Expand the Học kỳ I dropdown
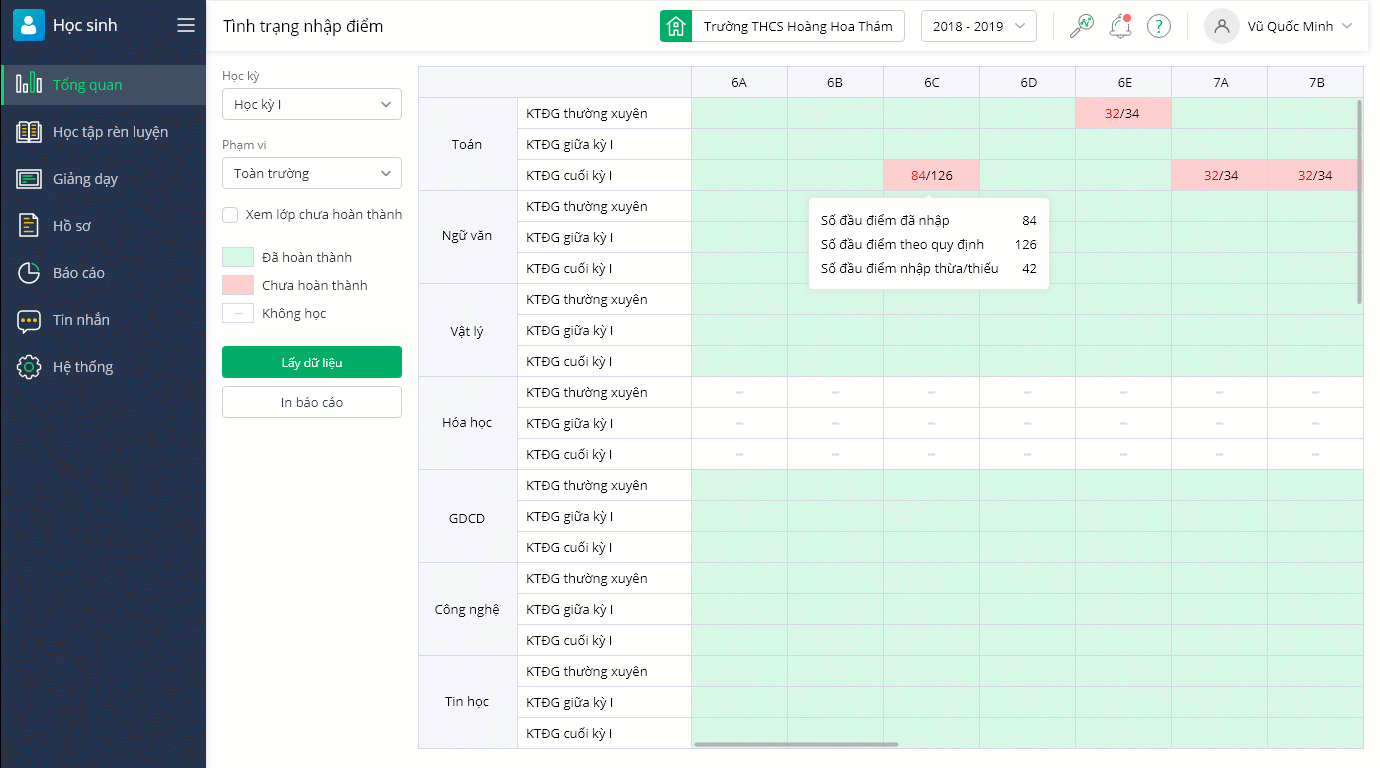The image size is (1380, 768). (x=312, y=104)
